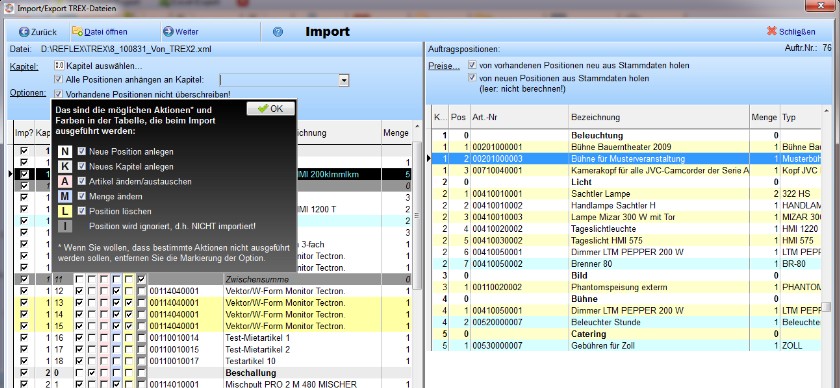Click the yellow L legend icon
The image size is (840, 388).
point(65,211)
